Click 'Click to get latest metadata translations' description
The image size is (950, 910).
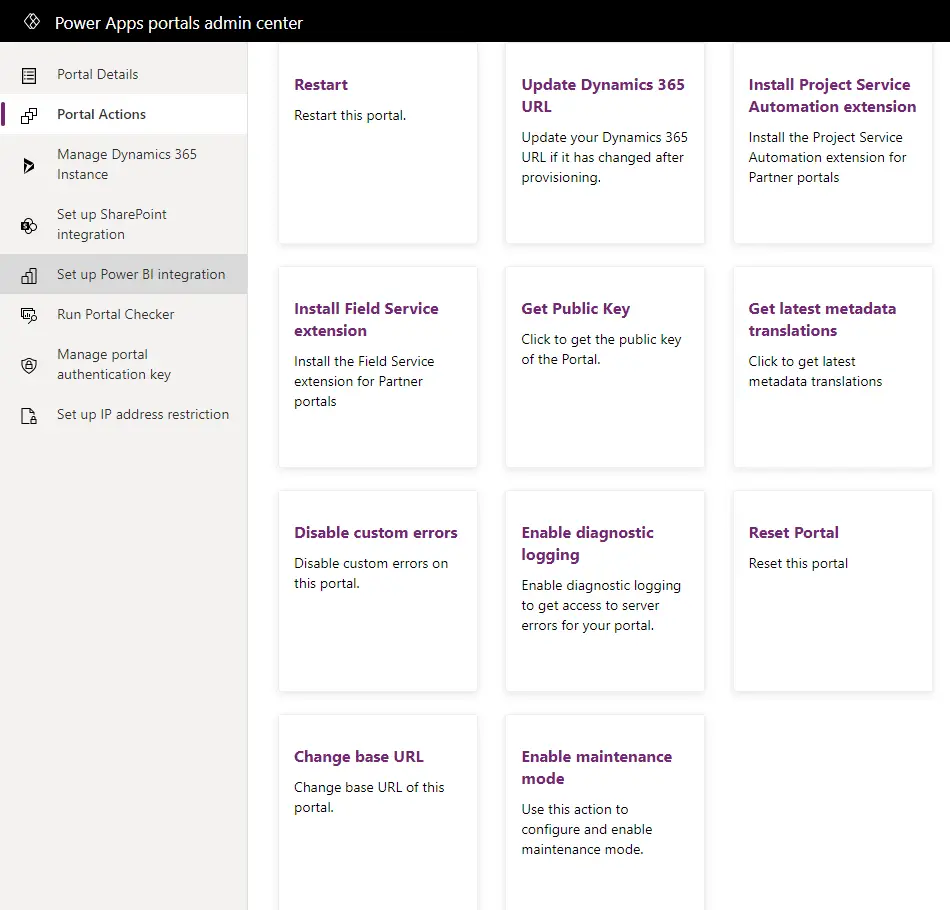tap(815, 371)
